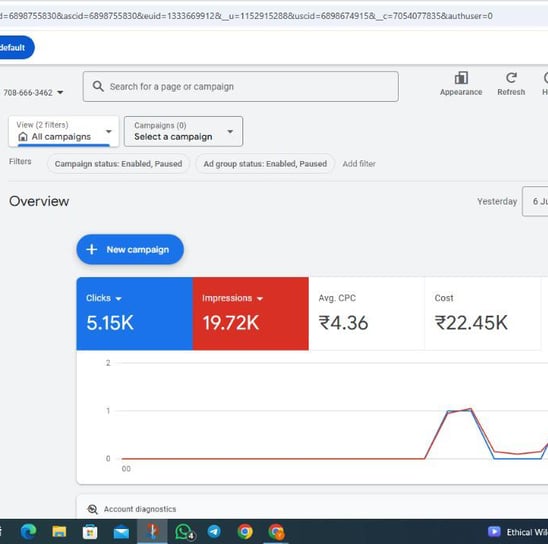
Task: Open the date range picker next to Yesterday
Action: (x=535, y=201)
